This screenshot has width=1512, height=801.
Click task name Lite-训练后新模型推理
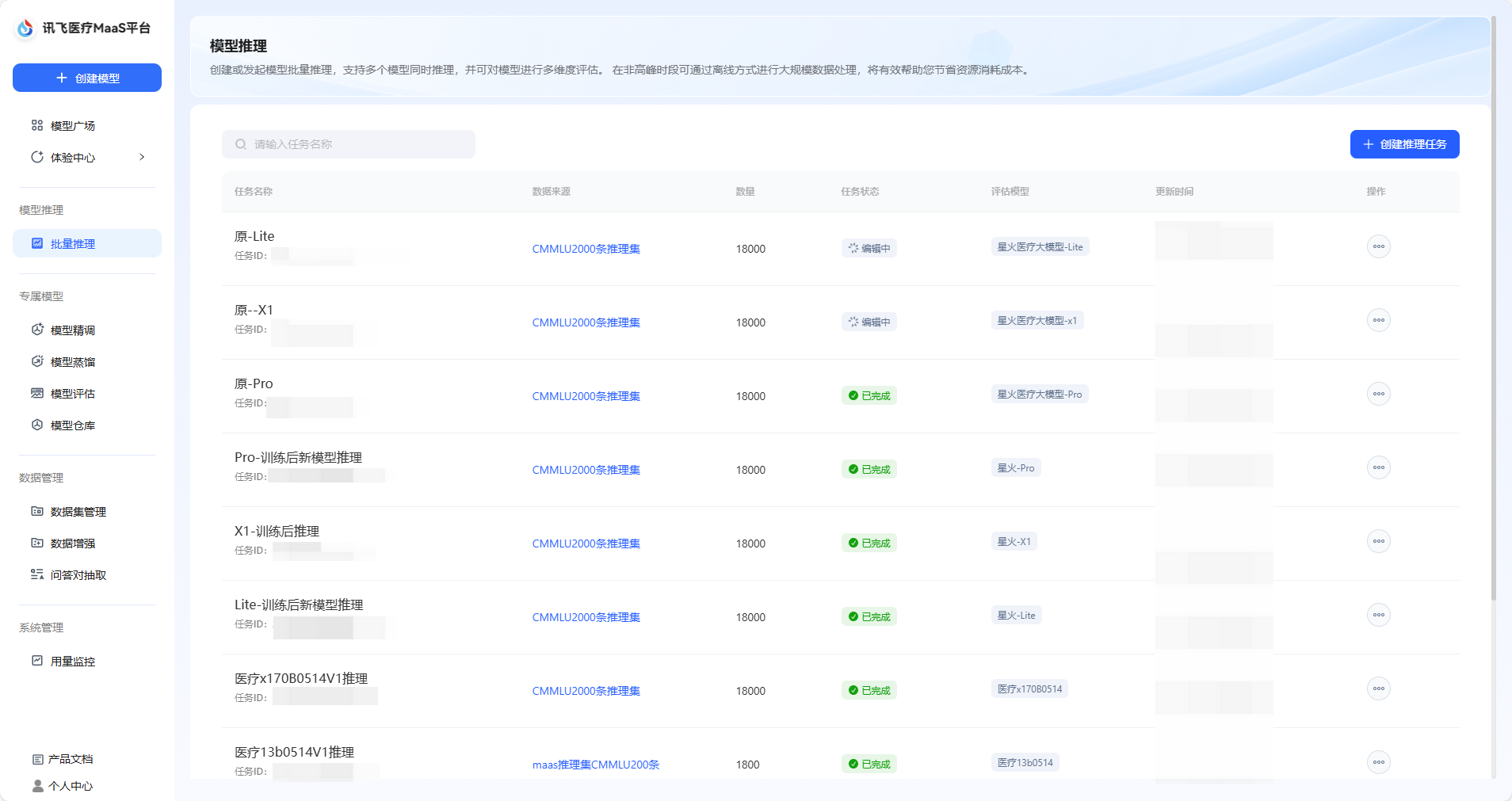point(299,605)
